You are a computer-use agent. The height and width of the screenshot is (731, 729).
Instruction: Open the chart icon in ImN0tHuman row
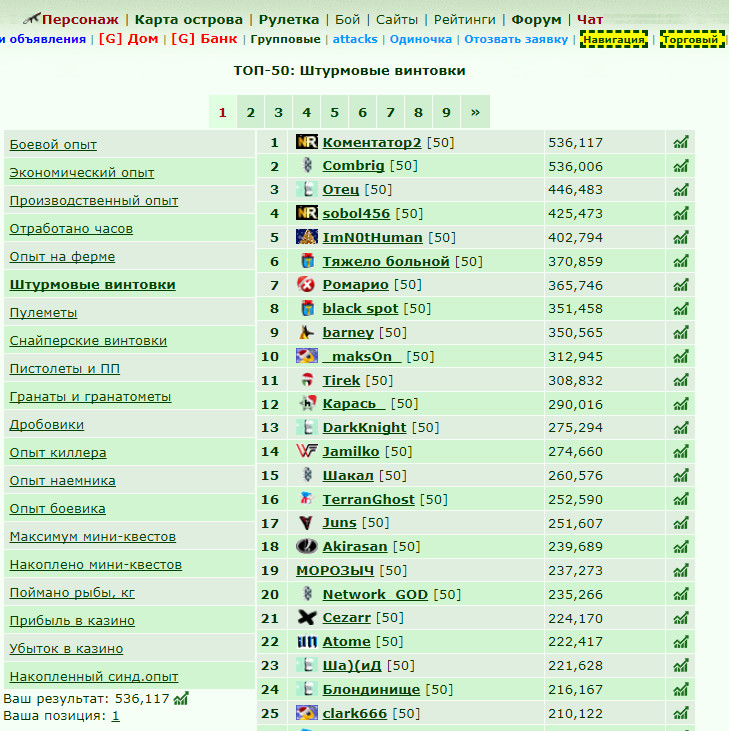[681, 237]
